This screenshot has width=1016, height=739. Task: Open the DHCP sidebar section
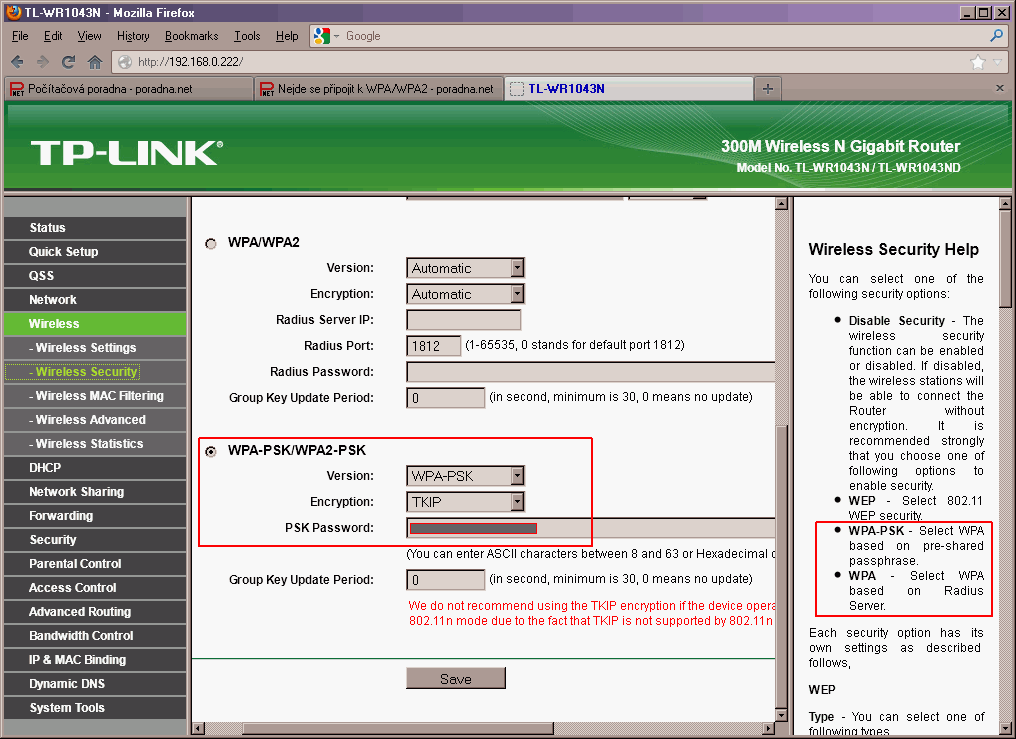[45, 468]
